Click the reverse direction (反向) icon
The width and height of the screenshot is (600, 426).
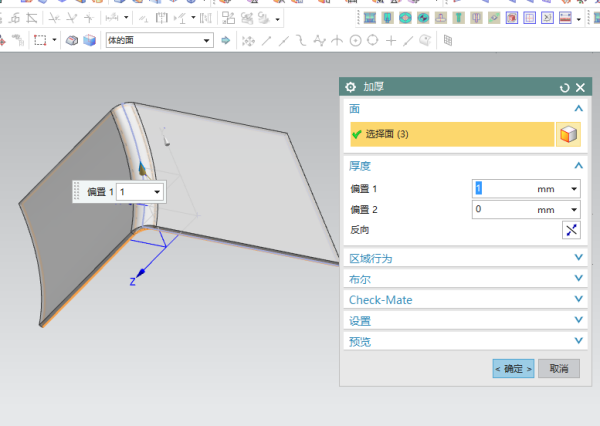570,230
